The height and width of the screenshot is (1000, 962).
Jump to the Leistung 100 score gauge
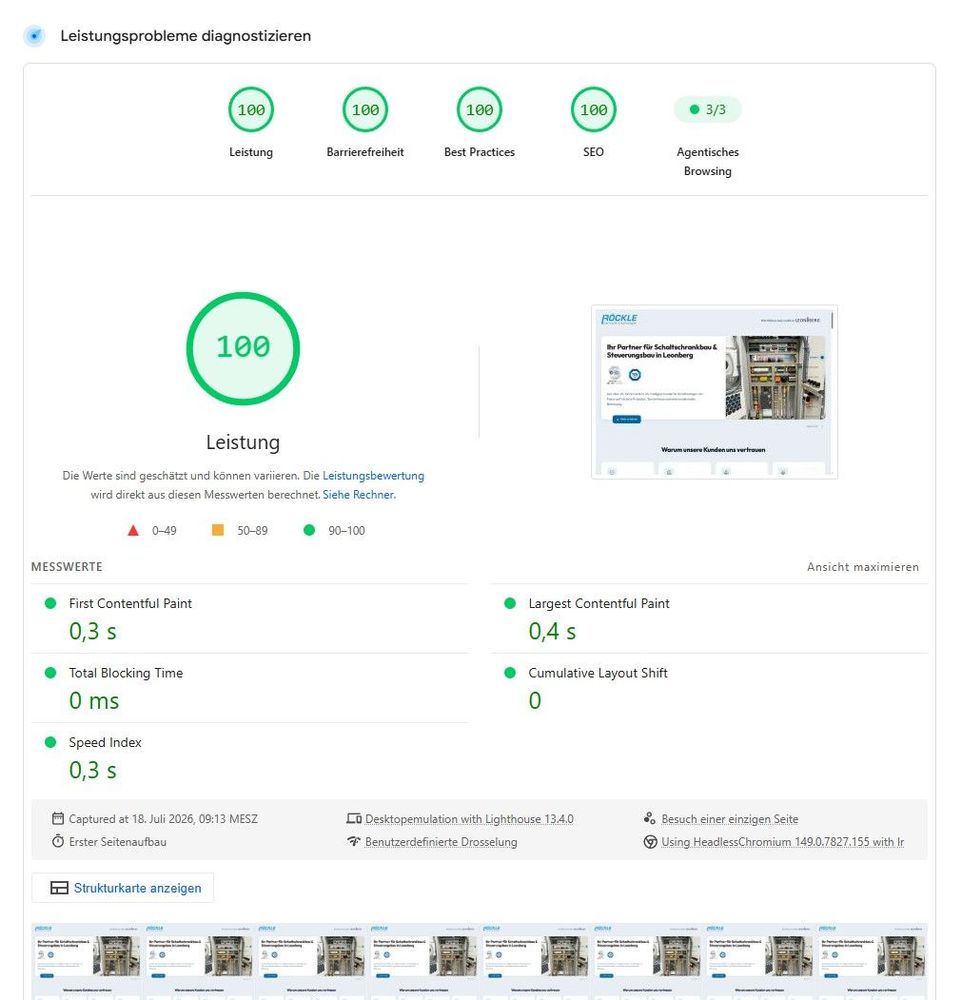pos(251,110)
